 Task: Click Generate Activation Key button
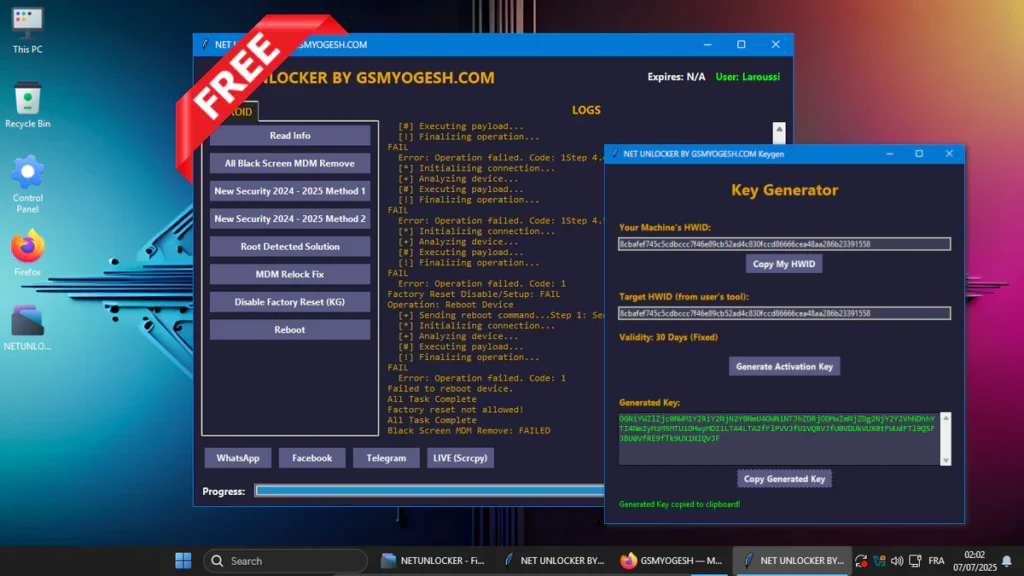[x=784, y=366]
